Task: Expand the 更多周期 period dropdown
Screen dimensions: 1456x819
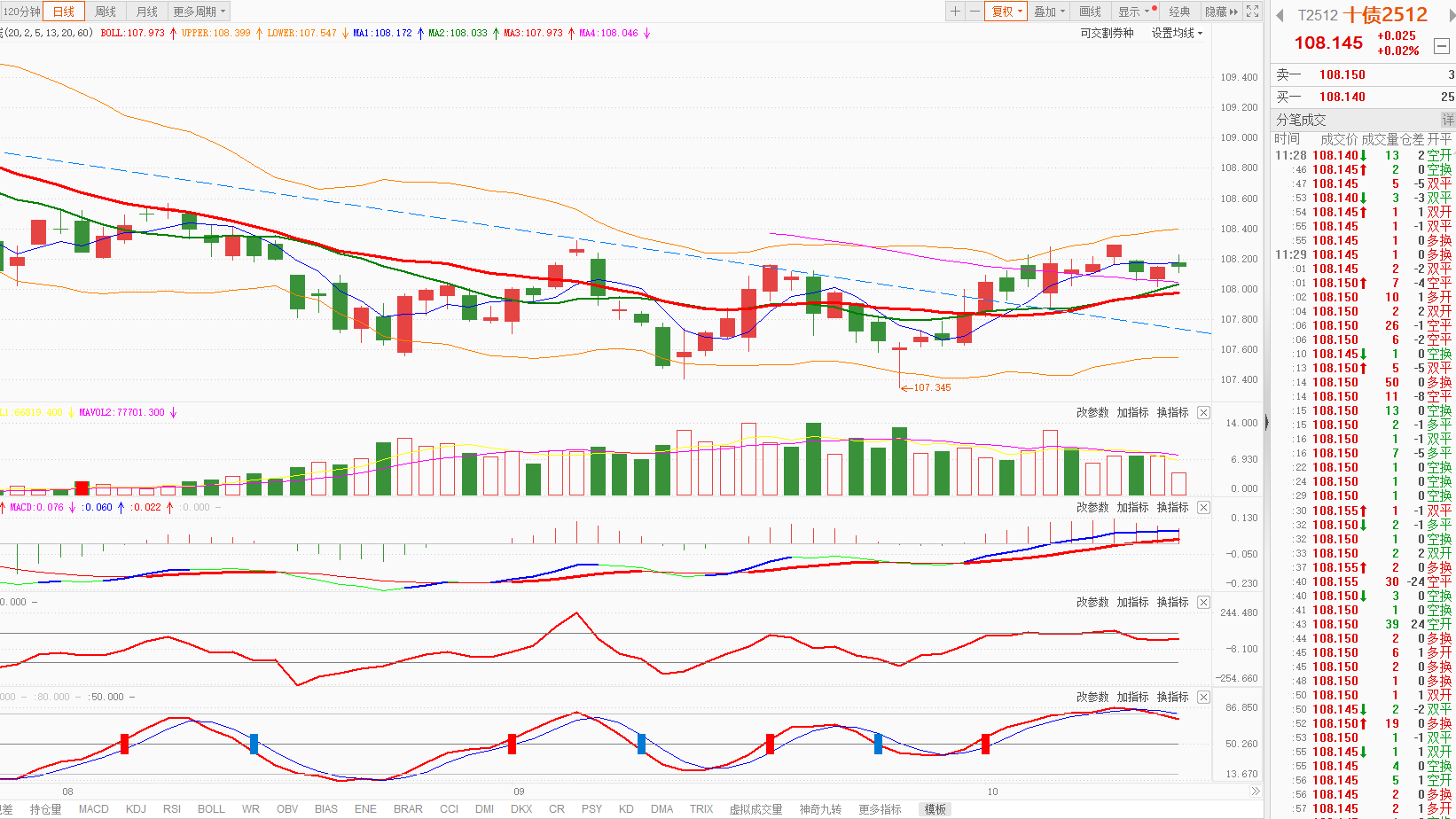Action: click(199, 12)
